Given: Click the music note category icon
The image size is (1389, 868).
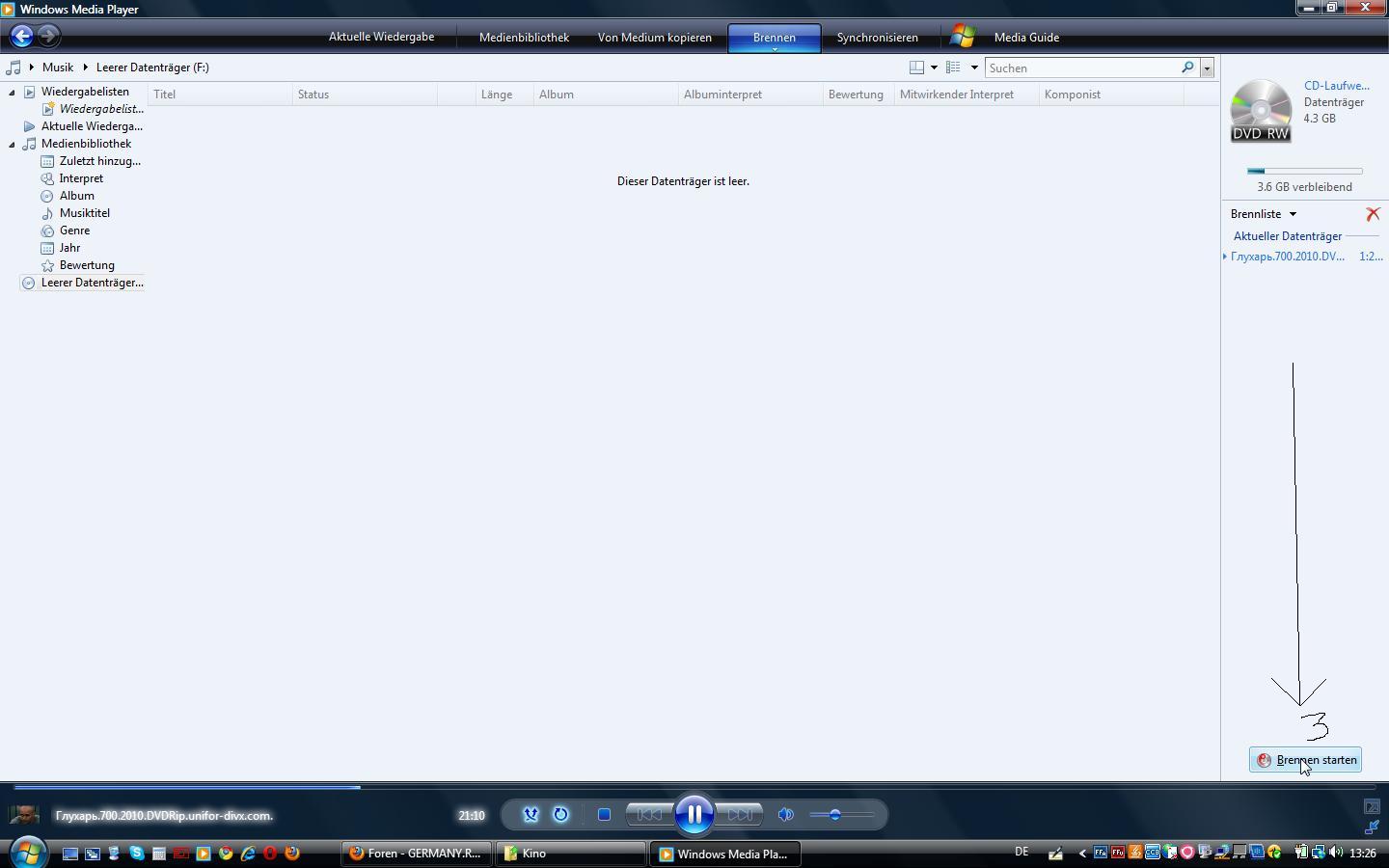Looking at the screenshot, I should (x=14, y=68).
